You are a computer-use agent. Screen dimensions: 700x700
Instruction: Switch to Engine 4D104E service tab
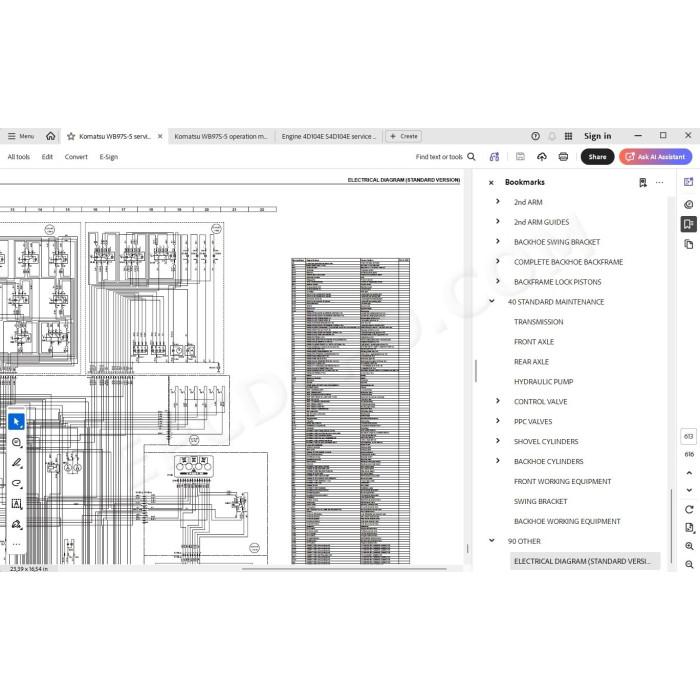pos(329,136)
